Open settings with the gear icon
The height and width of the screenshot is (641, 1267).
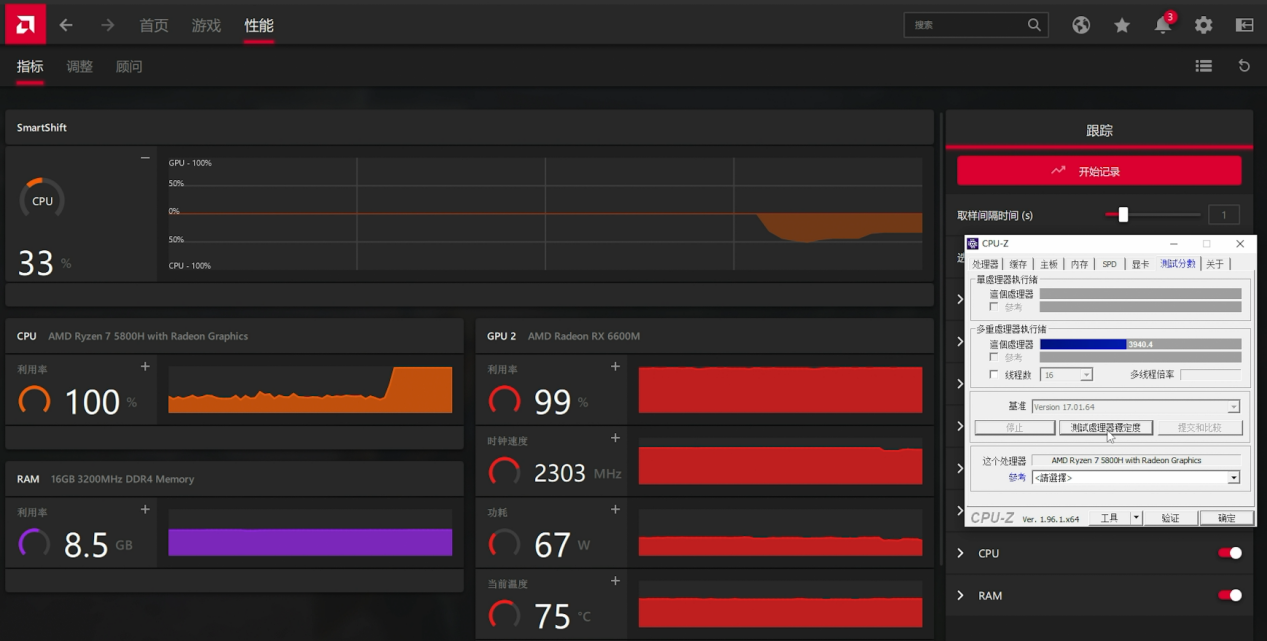point(1203,25)
